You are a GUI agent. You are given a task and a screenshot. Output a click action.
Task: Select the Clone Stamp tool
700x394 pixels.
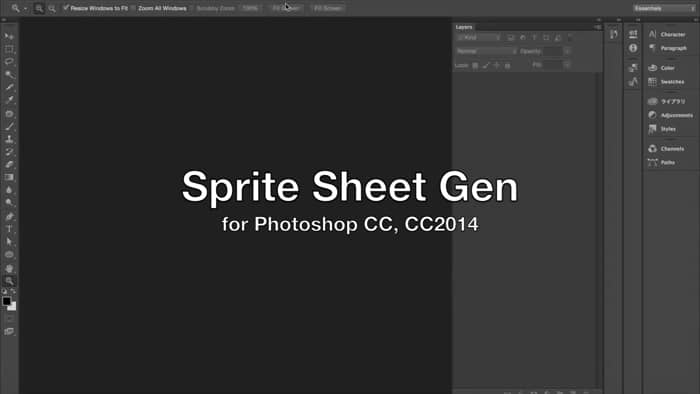pos(9,139)
